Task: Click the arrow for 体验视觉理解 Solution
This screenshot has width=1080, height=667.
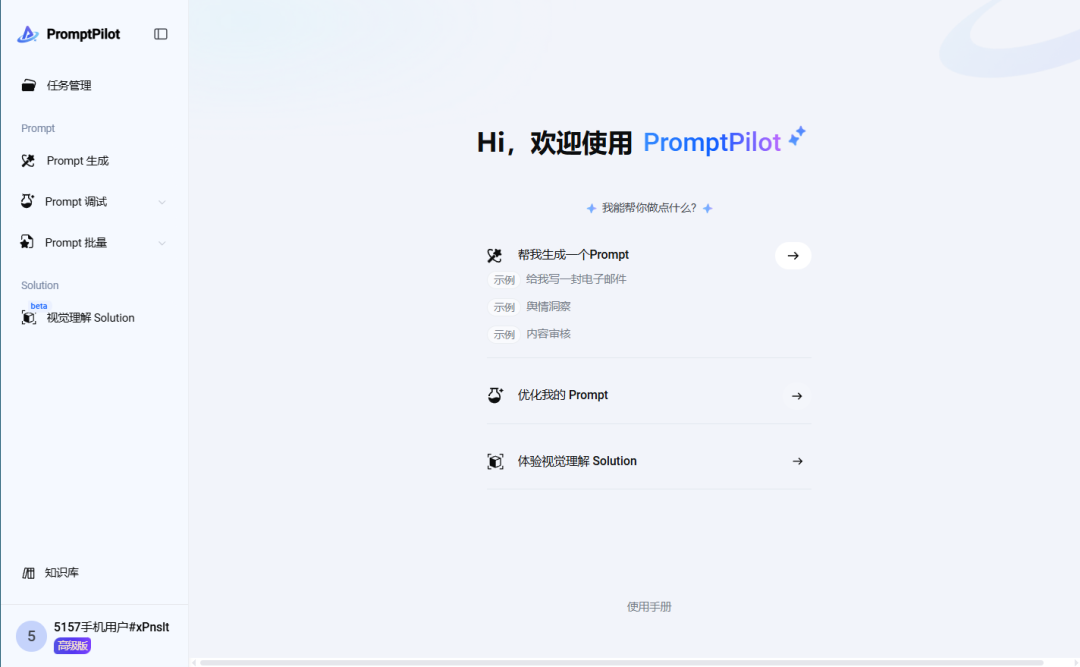Action: [x=798, y=461]
